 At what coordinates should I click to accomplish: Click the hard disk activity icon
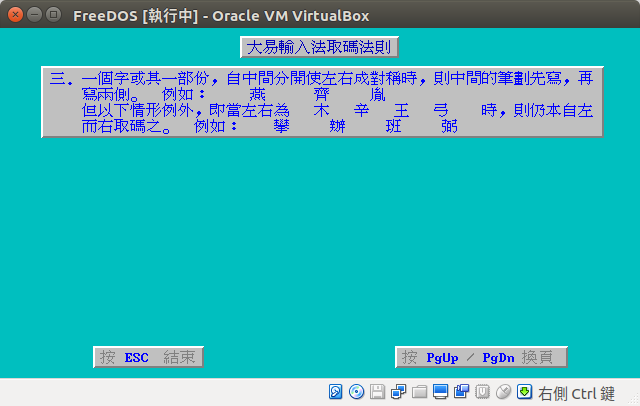pos(337,391)
